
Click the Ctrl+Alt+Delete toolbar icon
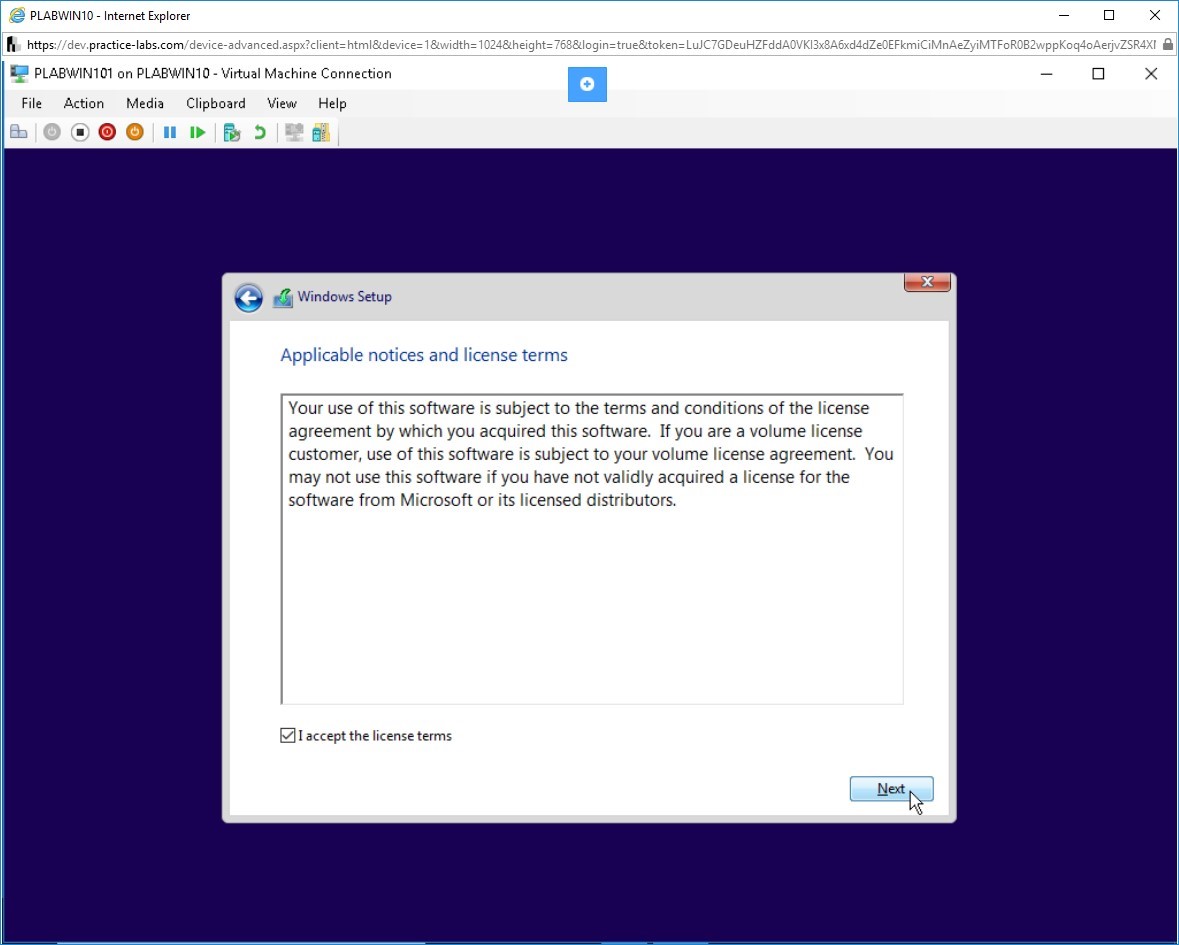(x=19, y=133)
